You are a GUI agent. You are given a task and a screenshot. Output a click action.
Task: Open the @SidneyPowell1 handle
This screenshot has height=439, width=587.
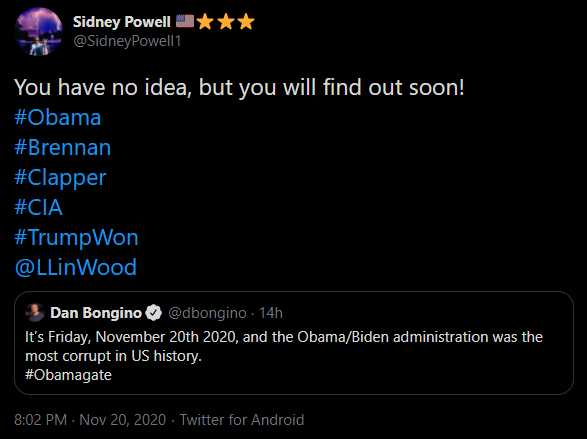pyautogui.click(x=127, y=41)
